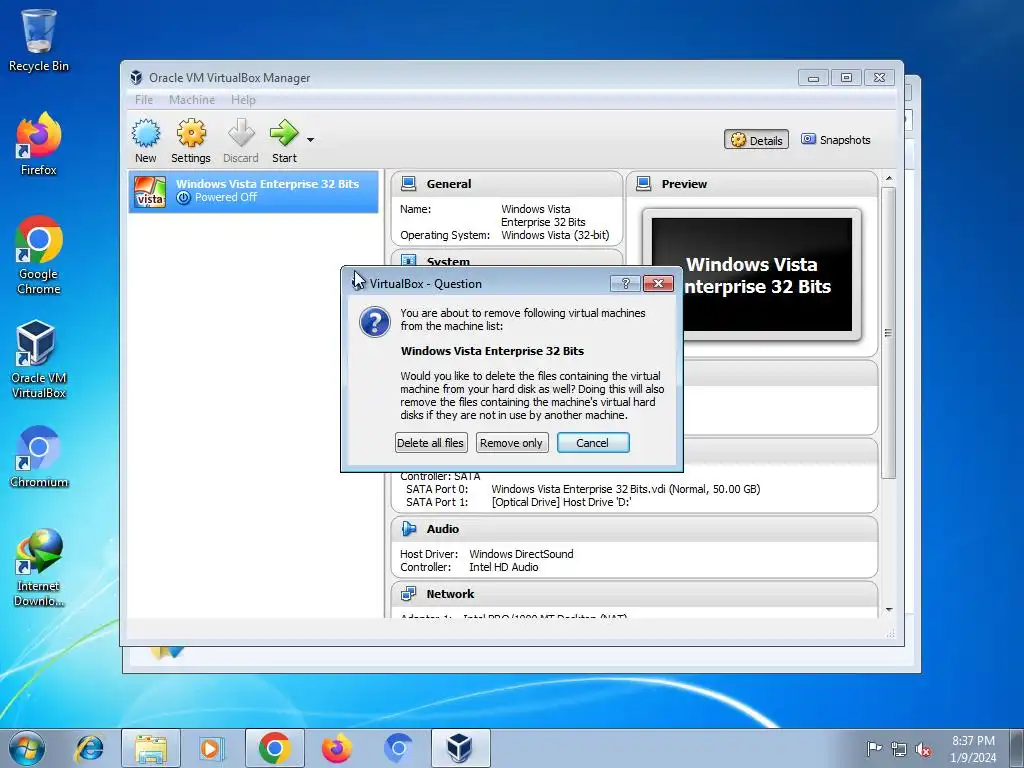The height and width of the screenshot is (768, 1024).
Task: Click Remove only button
Action: coord(511,443)
